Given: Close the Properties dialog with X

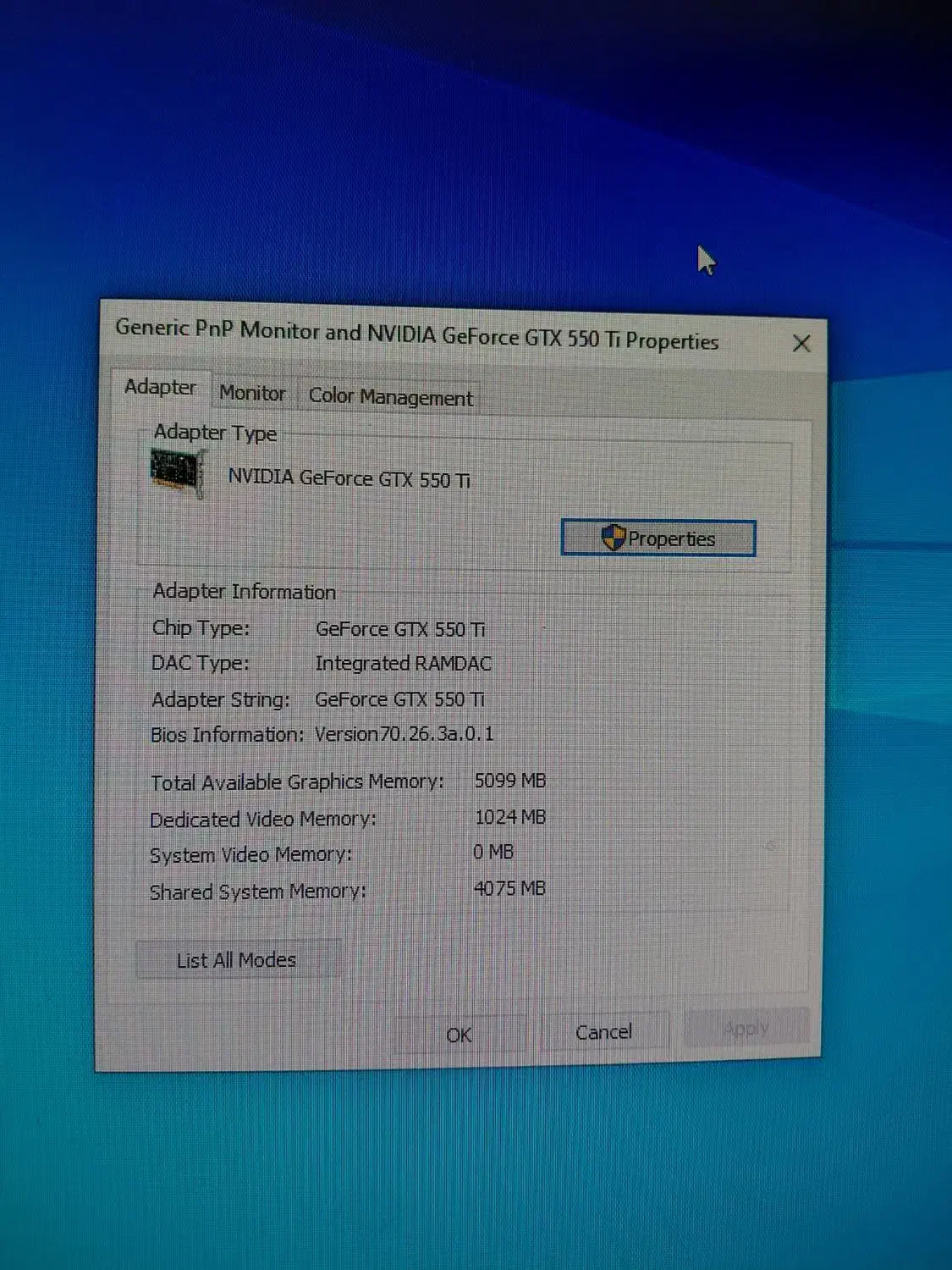Looking at the screenshot, I should pos(801,344).
